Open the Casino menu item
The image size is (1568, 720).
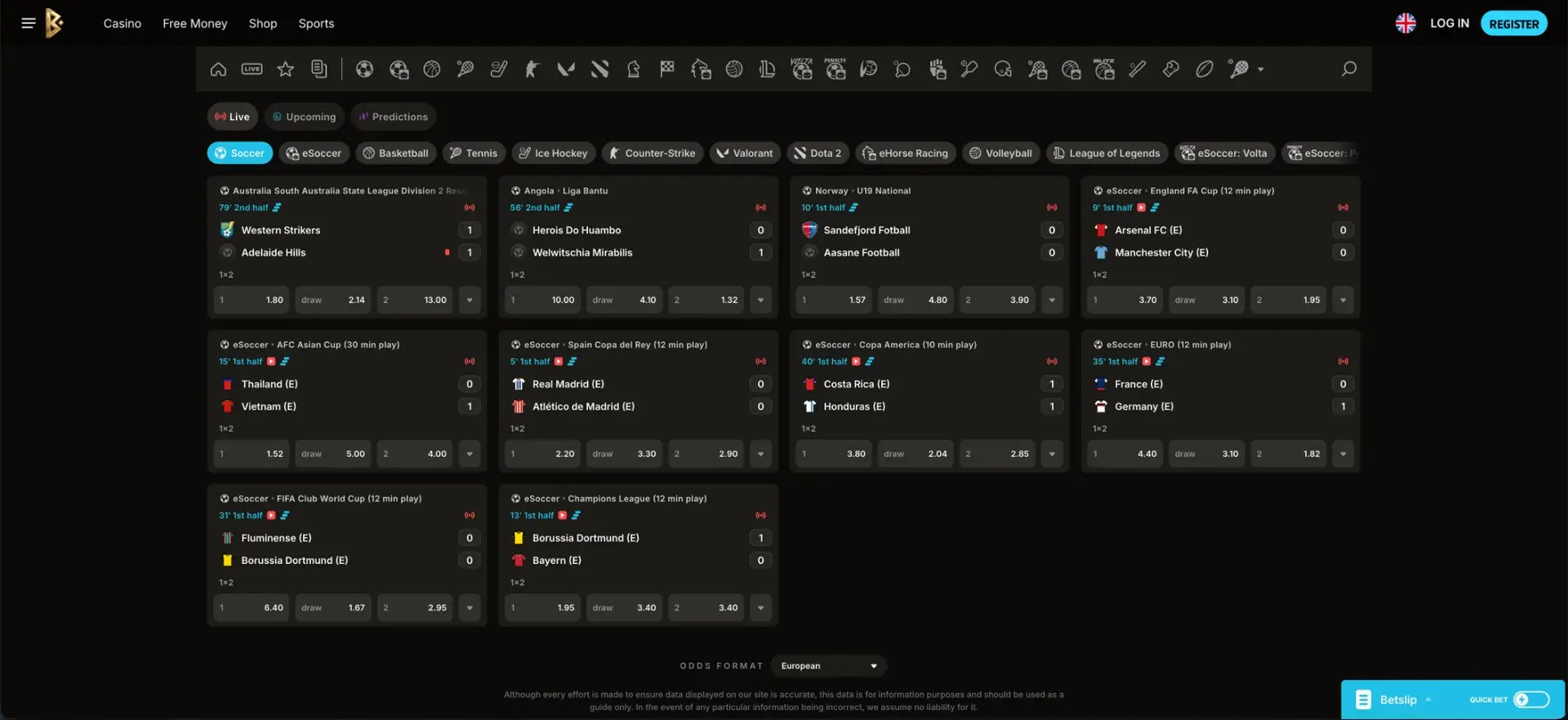coord(122,24)
